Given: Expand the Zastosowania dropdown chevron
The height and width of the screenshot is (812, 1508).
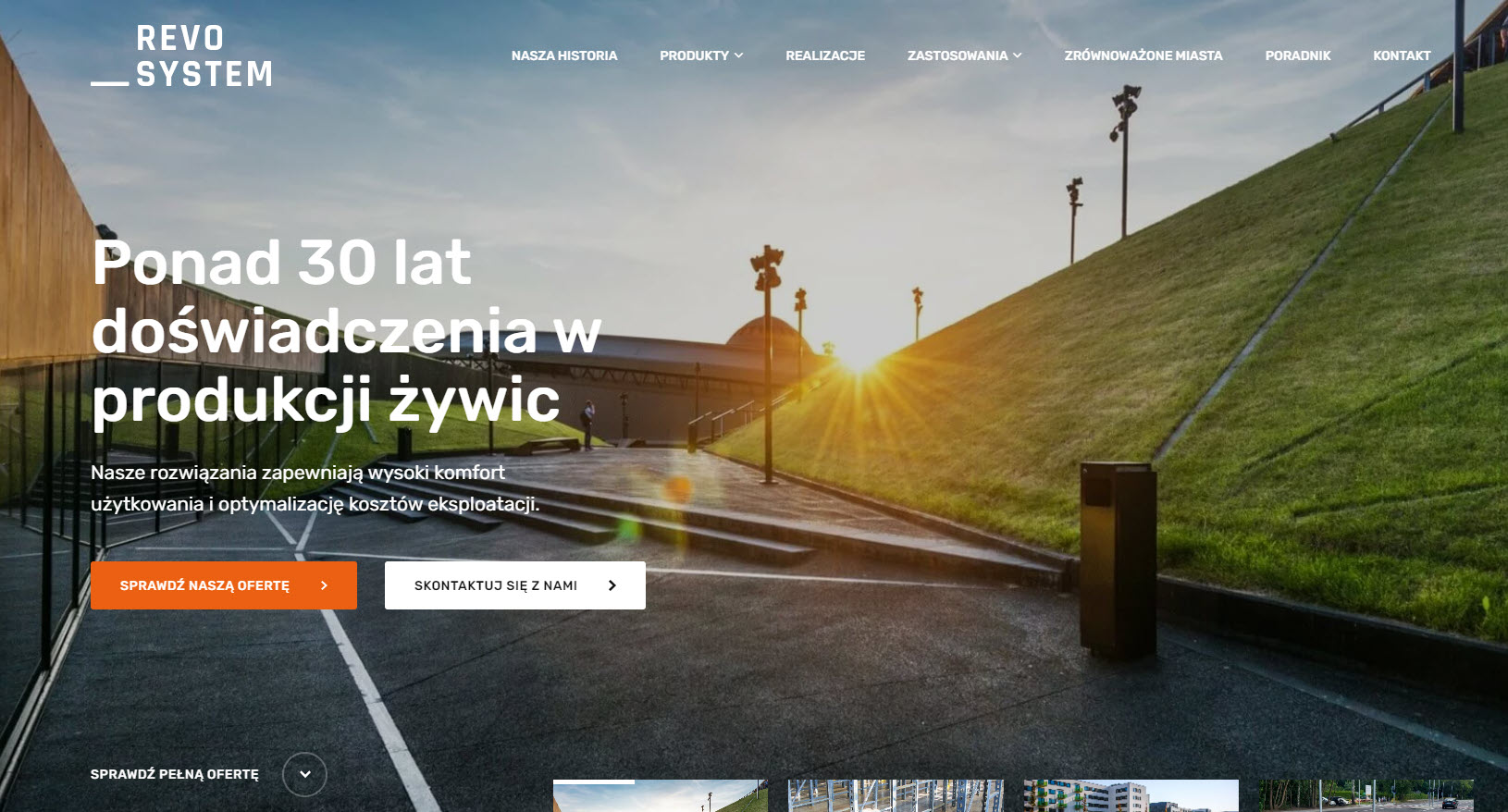Looking at the screenshot, I should [x=1017, y=55].
